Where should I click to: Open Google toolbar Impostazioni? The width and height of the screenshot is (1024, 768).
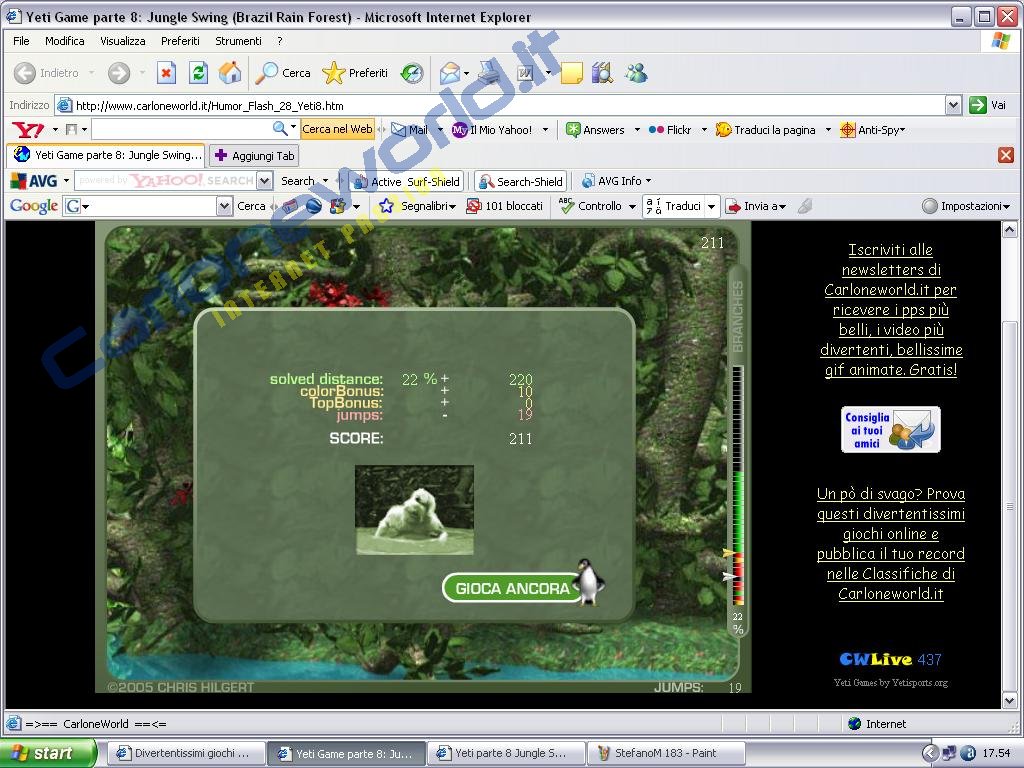[965, 206]
